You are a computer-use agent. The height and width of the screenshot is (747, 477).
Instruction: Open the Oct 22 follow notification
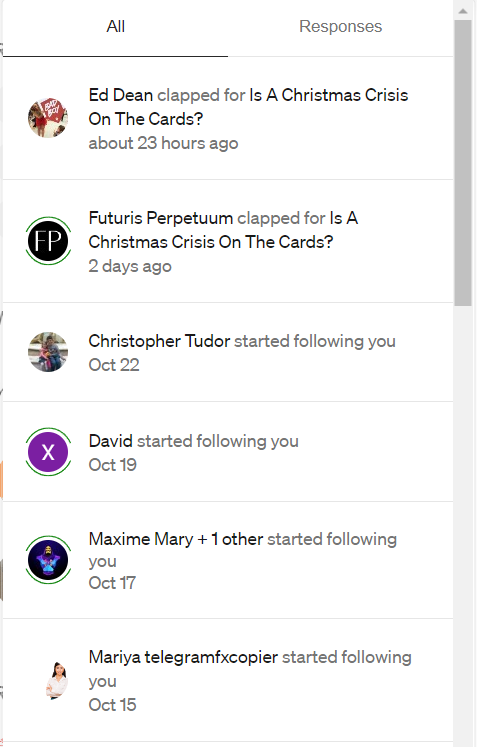pyautogui.click(x=228, y=353)
